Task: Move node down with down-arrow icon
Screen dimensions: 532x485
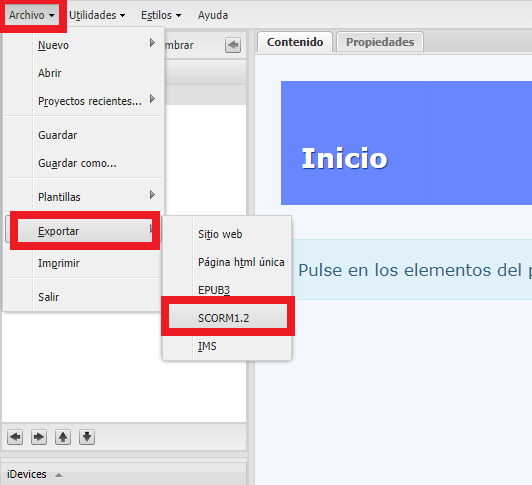Action: click(x=87, y=437)
